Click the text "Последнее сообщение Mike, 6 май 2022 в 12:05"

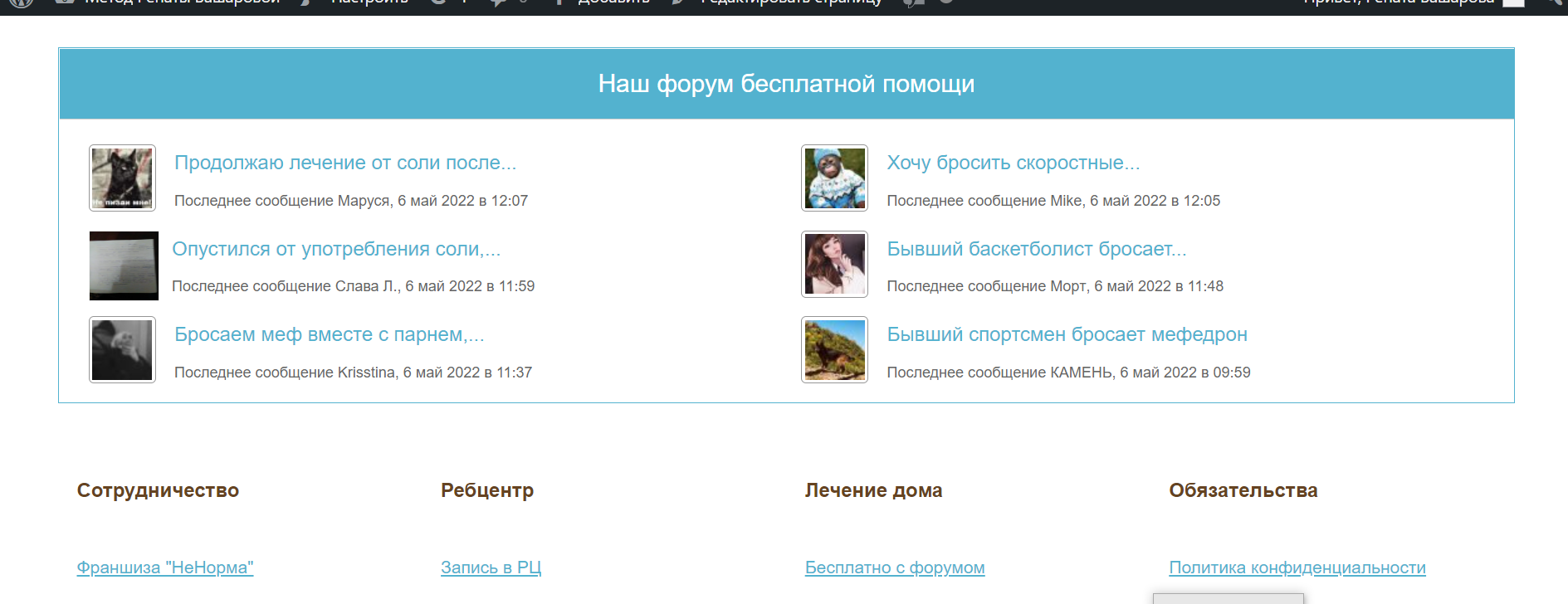pyautogui.click(x=1053, y=201)
